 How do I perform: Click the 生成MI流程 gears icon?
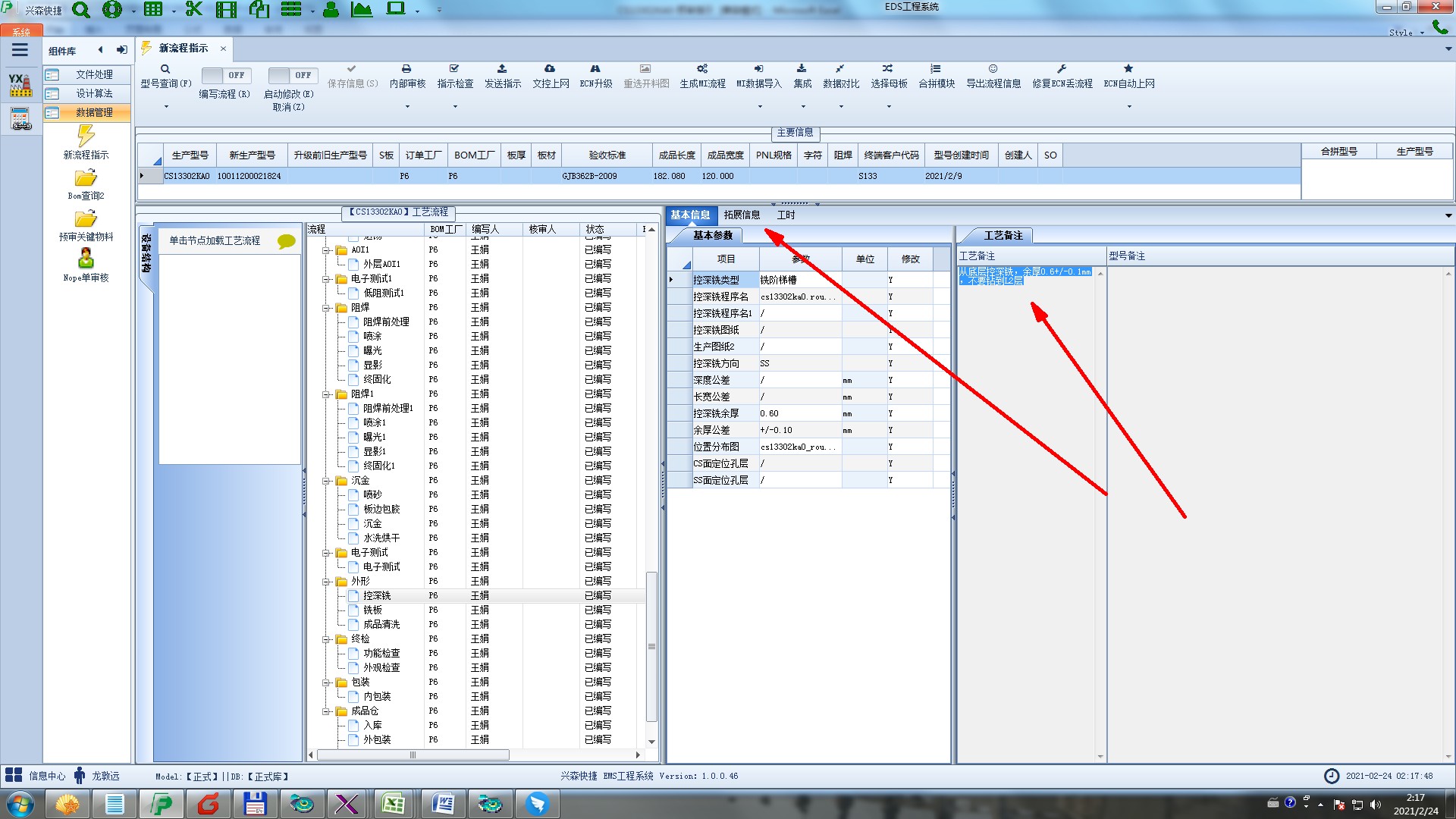[702, 69]
